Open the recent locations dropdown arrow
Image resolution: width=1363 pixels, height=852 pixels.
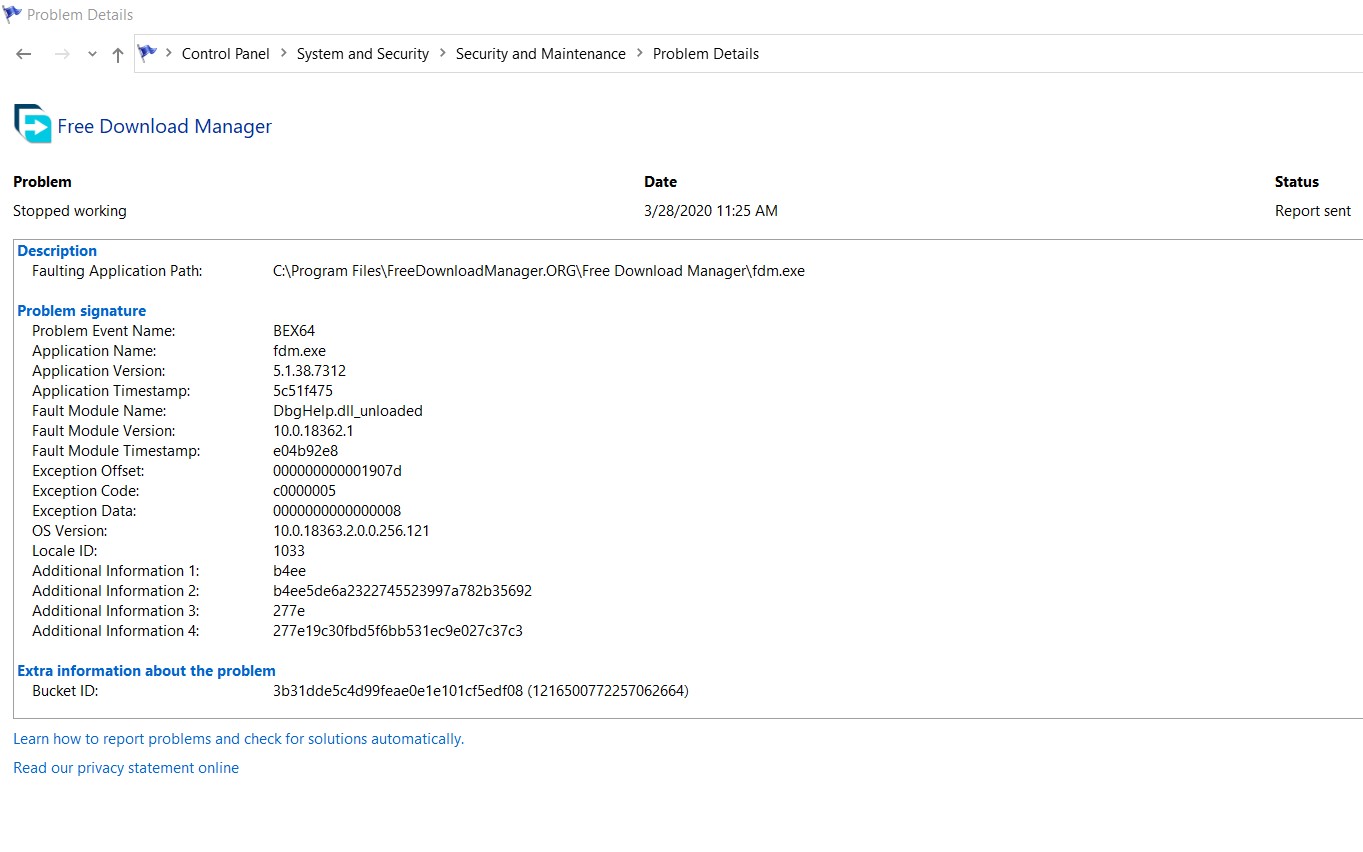coord(92,55)
